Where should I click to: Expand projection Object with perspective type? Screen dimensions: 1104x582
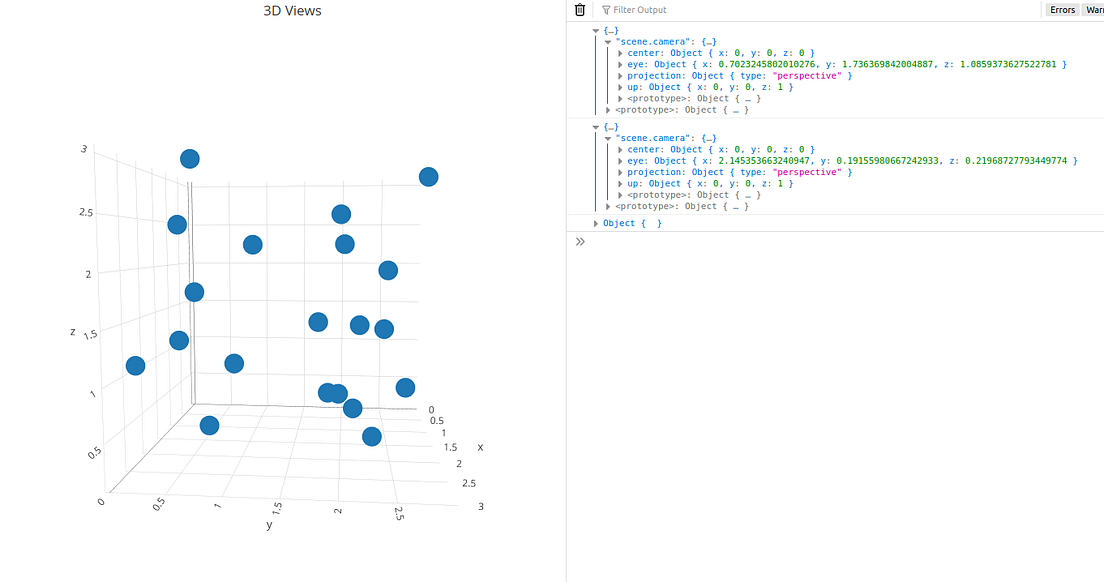pyautogui.click(x=620, y=75)
